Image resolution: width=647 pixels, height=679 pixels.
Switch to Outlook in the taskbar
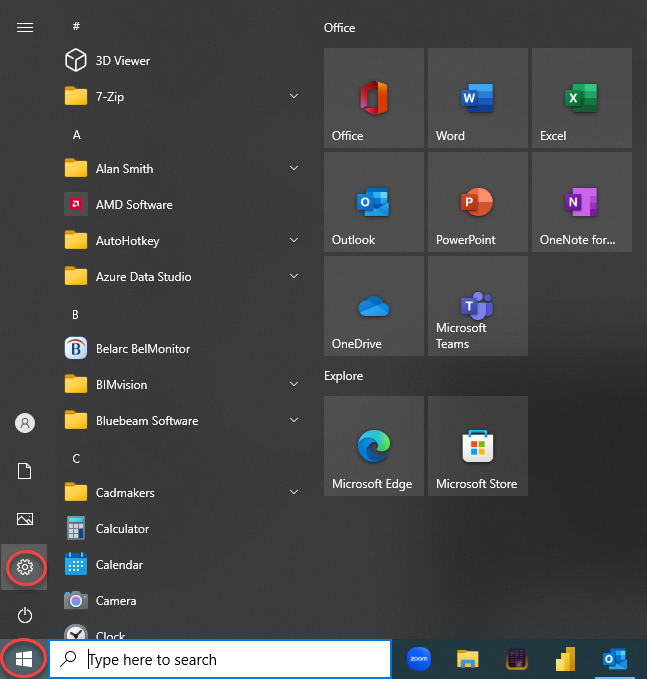coord(615,659)
